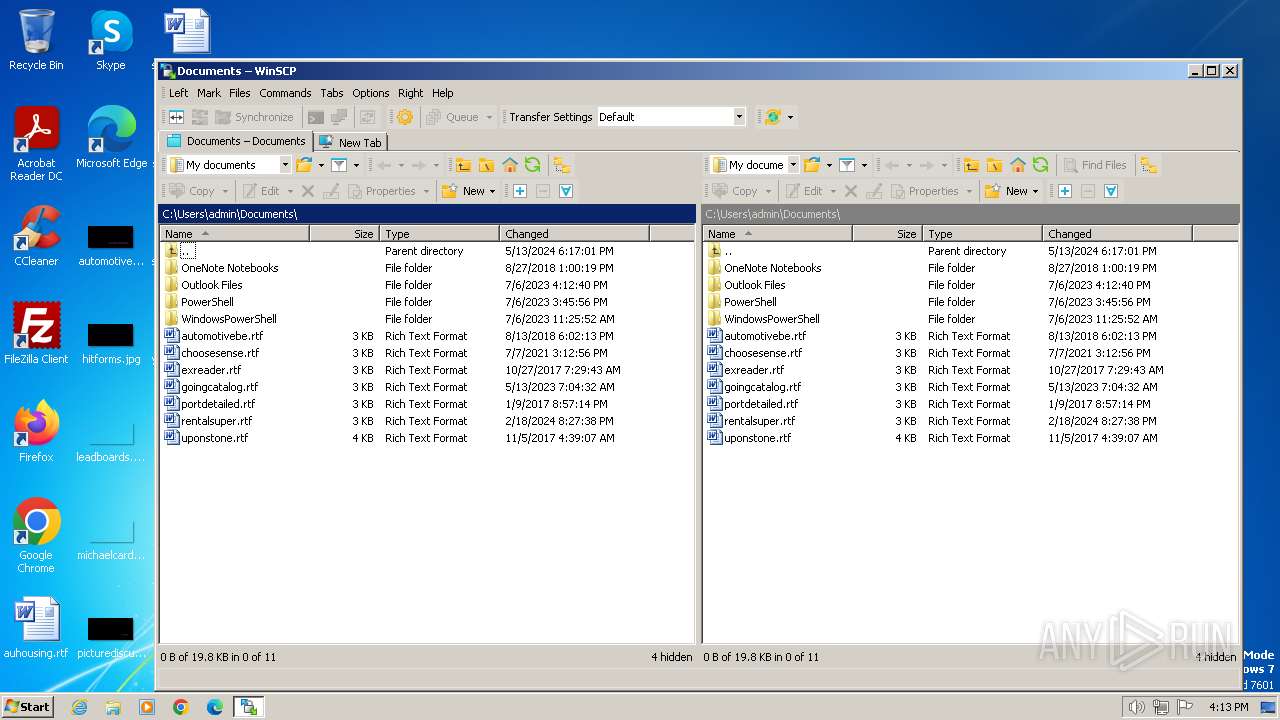Open Preferences via the gear icon
Viewport: 1280px width, 720px height.
coord(405,117)
